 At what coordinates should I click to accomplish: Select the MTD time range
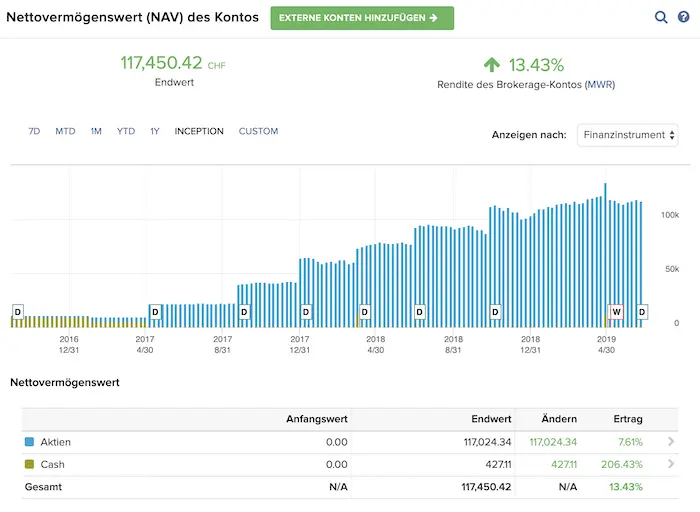(x=65, y=131)
